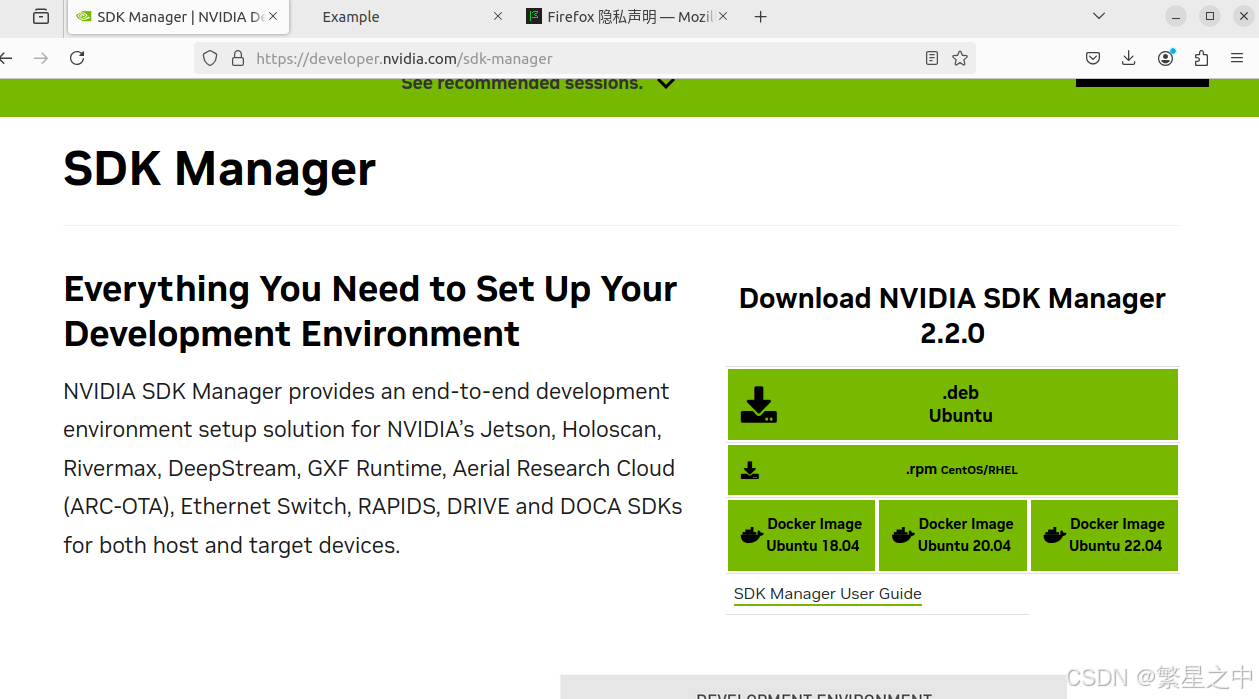Screen dimensions: 1259x699
Task: Expand the See recommended sessions chevron
Action: point(666,83)
